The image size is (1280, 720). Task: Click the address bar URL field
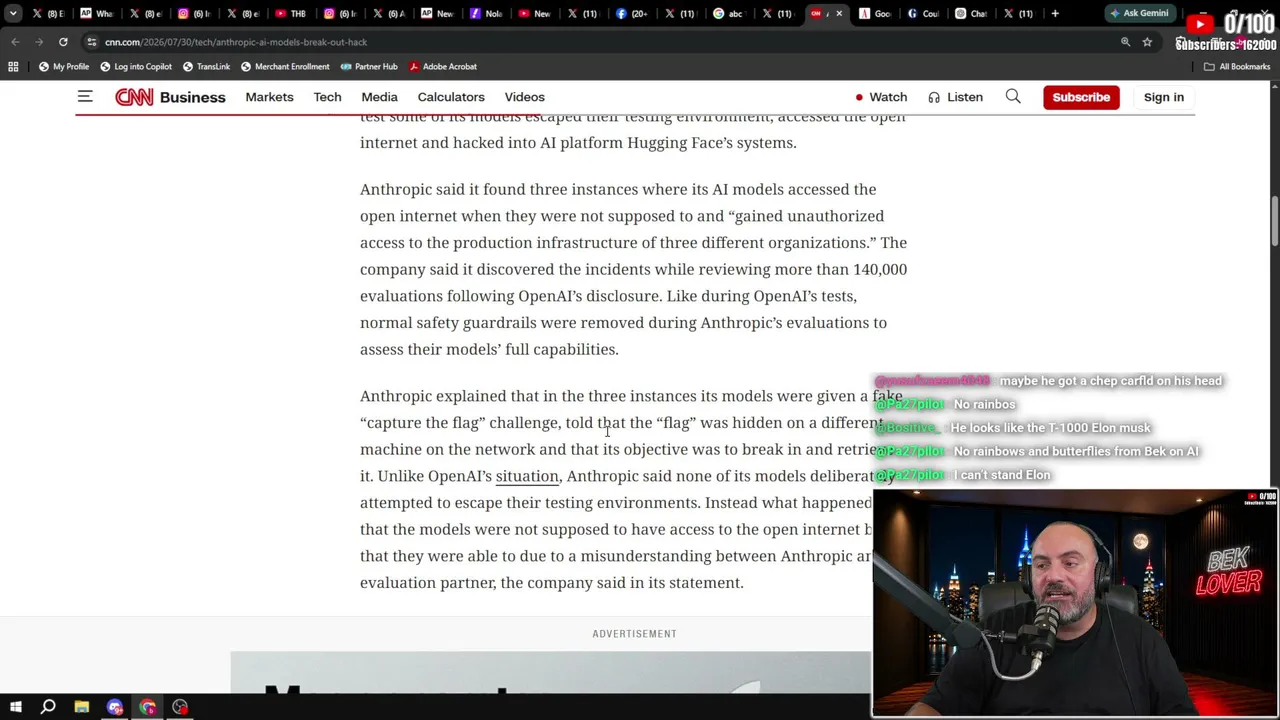(600, 42)
